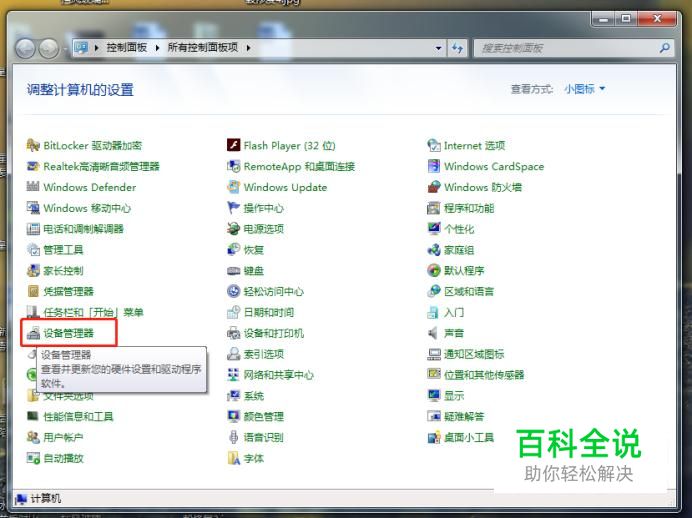The width and height of the screenshot is (692, 518).
Task: Open Windows 移动中心 icon
Action: click(34, 208)
